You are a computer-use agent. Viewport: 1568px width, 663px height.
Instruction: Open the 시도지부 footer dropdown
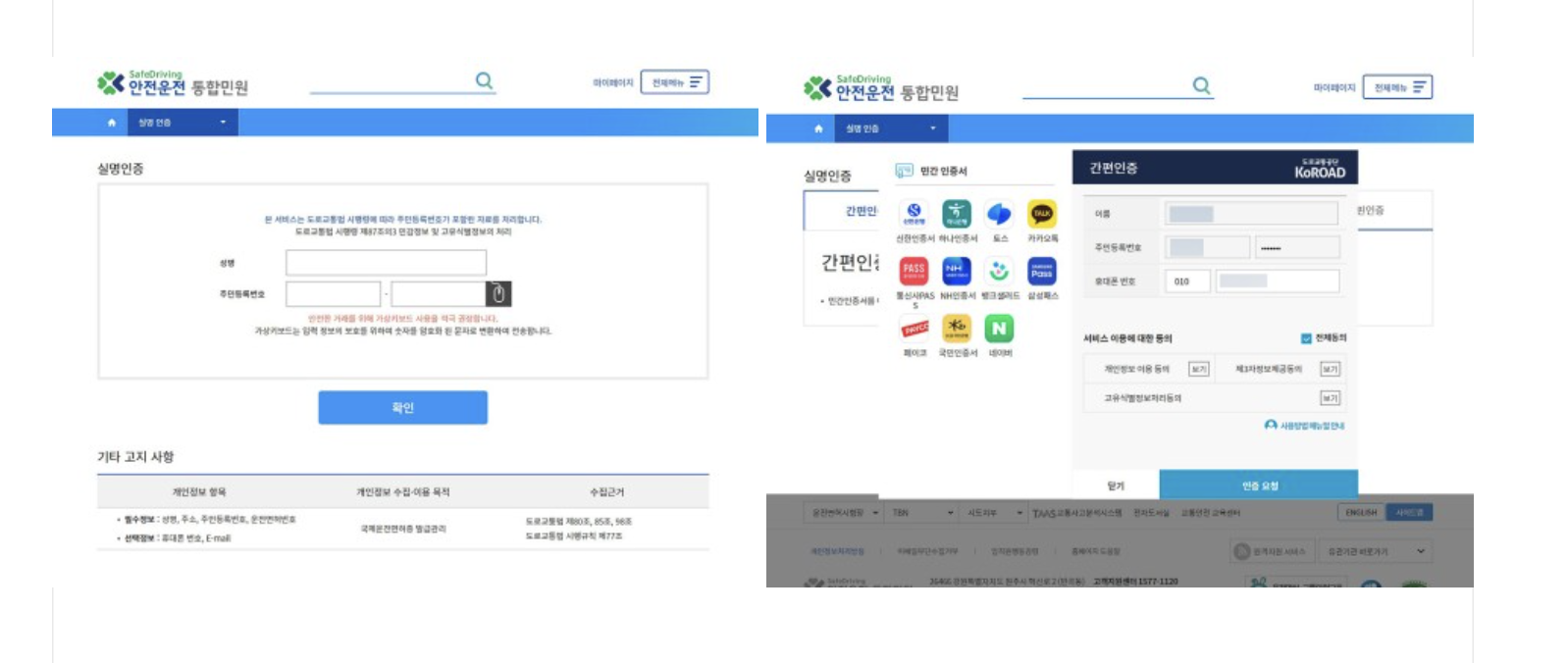(994, 513)
